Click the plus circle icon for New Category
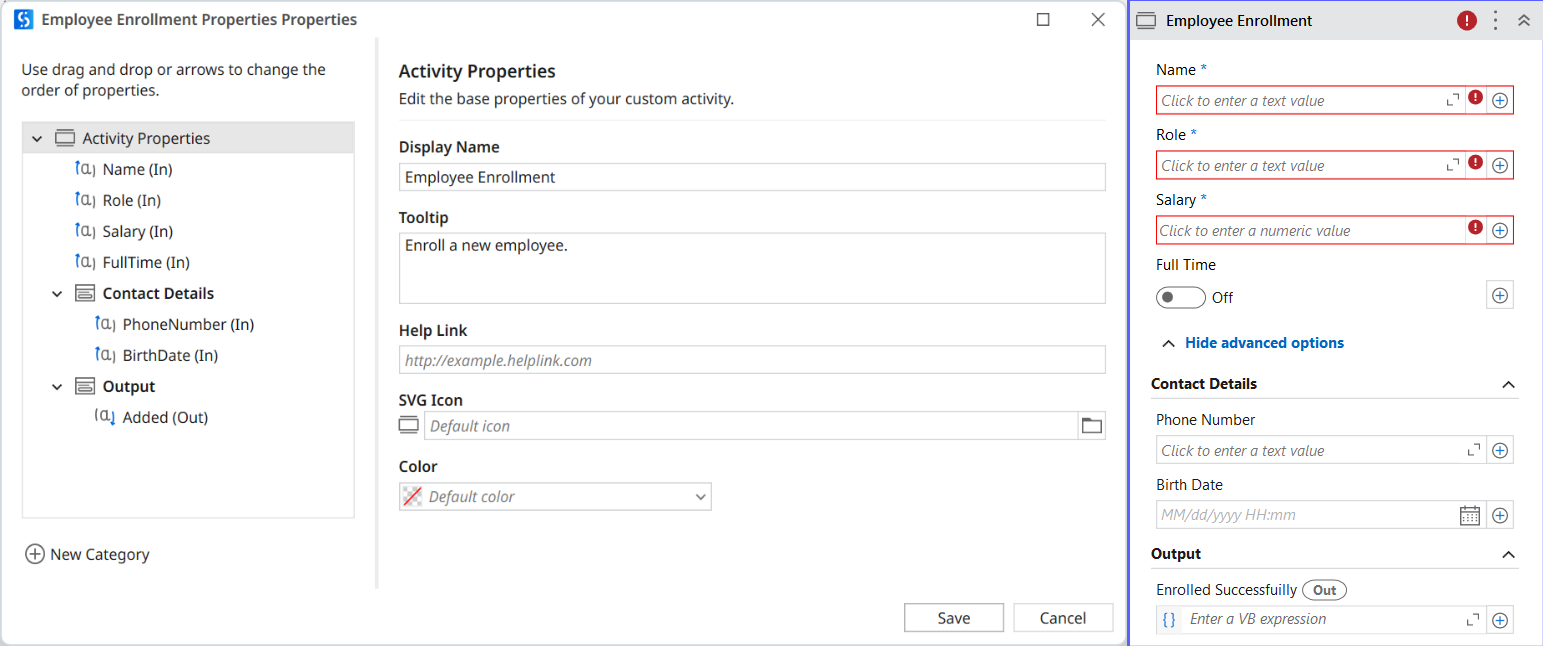Viewport: 1543px width, 646px height. pyautogui.click(x=35, y=554)
